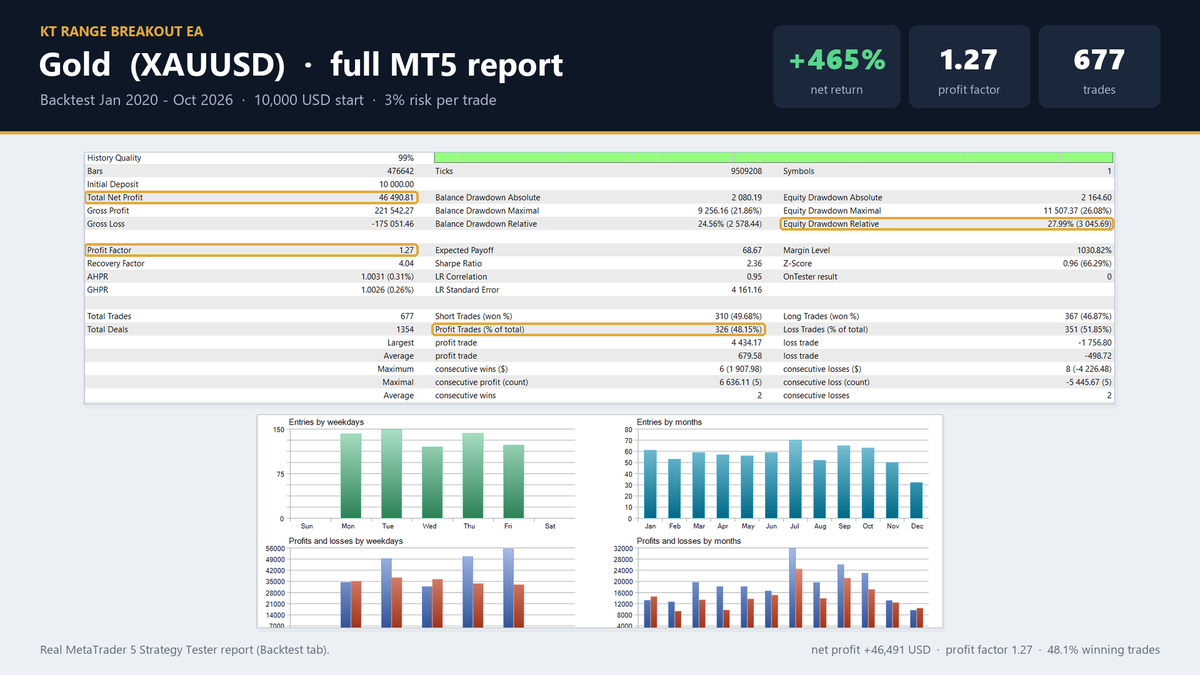Select Equity Drawdown Maximal 11 507.37 (26.08%)
1200x675 pixels.
point(1078,211)
